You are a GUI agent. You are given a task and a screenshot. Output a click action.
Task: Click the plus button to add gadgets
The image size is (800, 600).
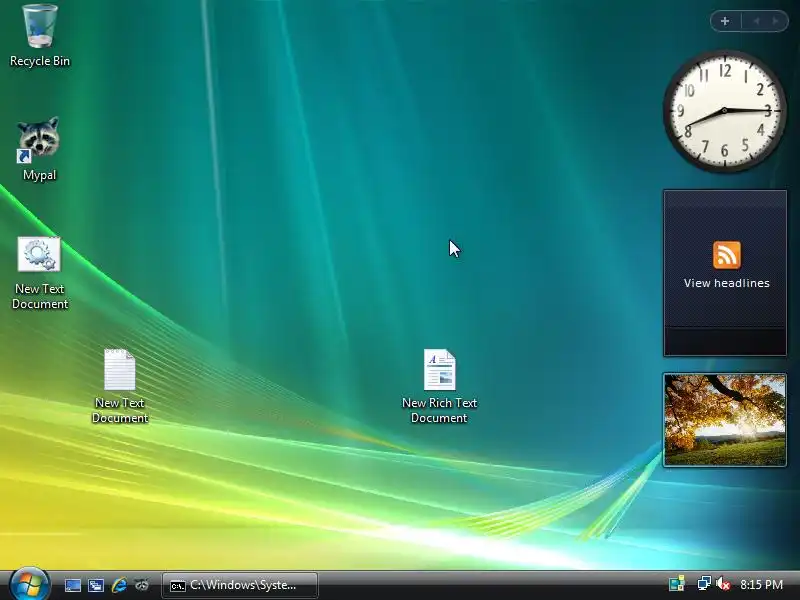click(725, 21)
